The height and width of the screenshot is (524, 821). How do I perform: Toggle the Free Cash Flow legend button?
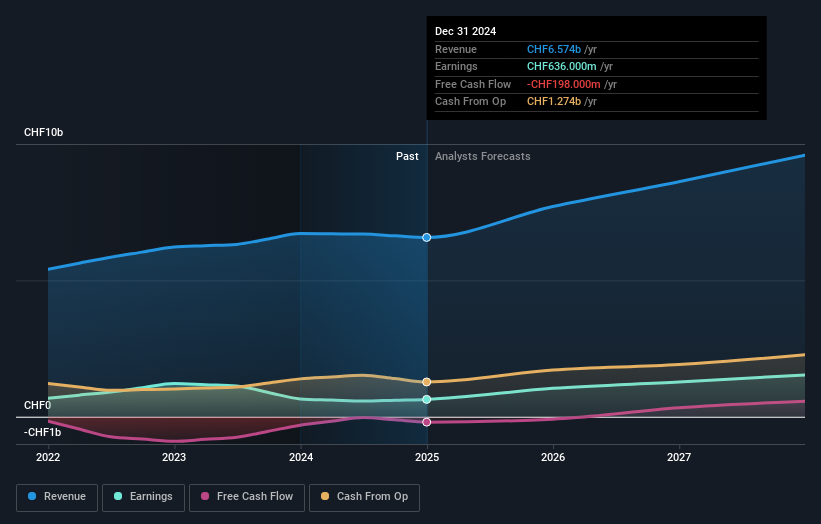[247, 497]
